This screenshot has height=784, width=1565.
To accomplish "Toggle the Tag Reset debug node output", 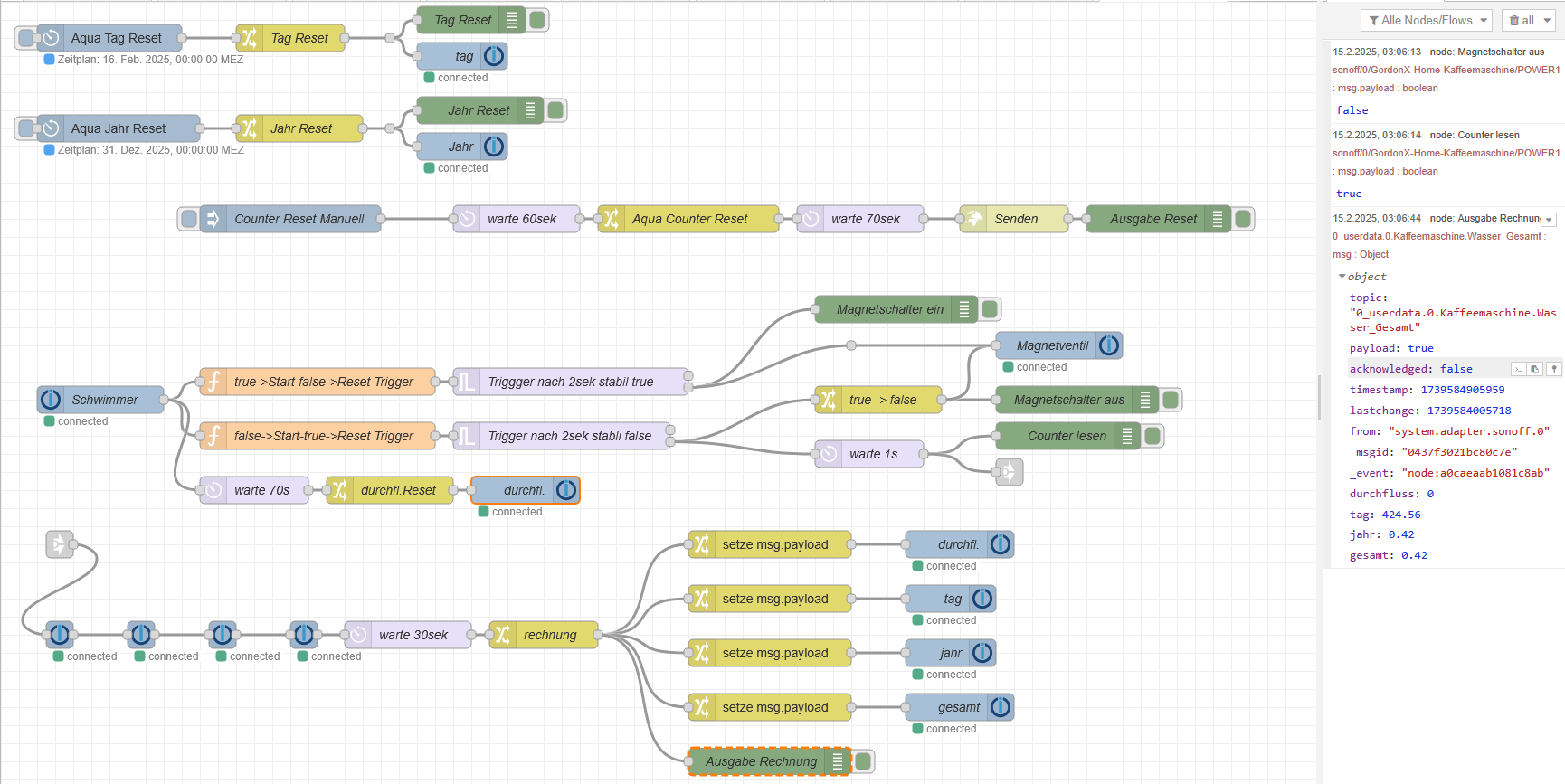I will (x=537, y=20).
